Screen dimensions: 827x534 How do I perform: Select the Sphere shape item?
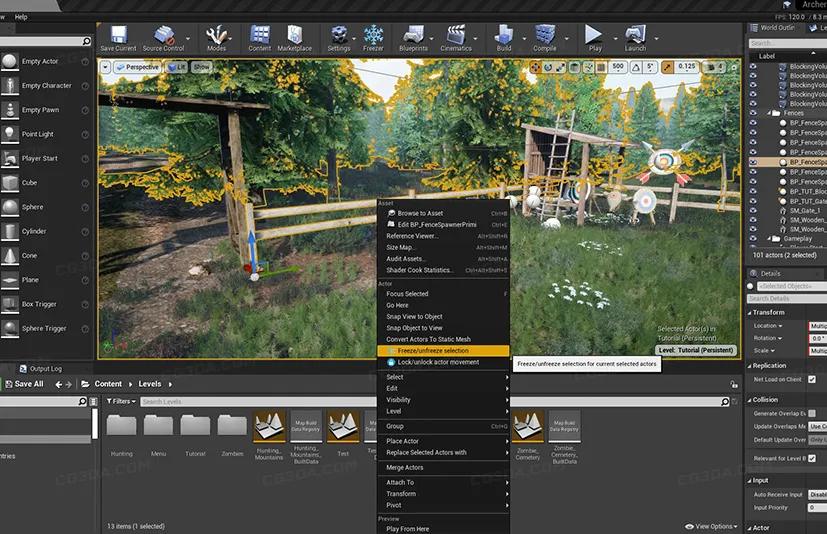coord(45,207)
